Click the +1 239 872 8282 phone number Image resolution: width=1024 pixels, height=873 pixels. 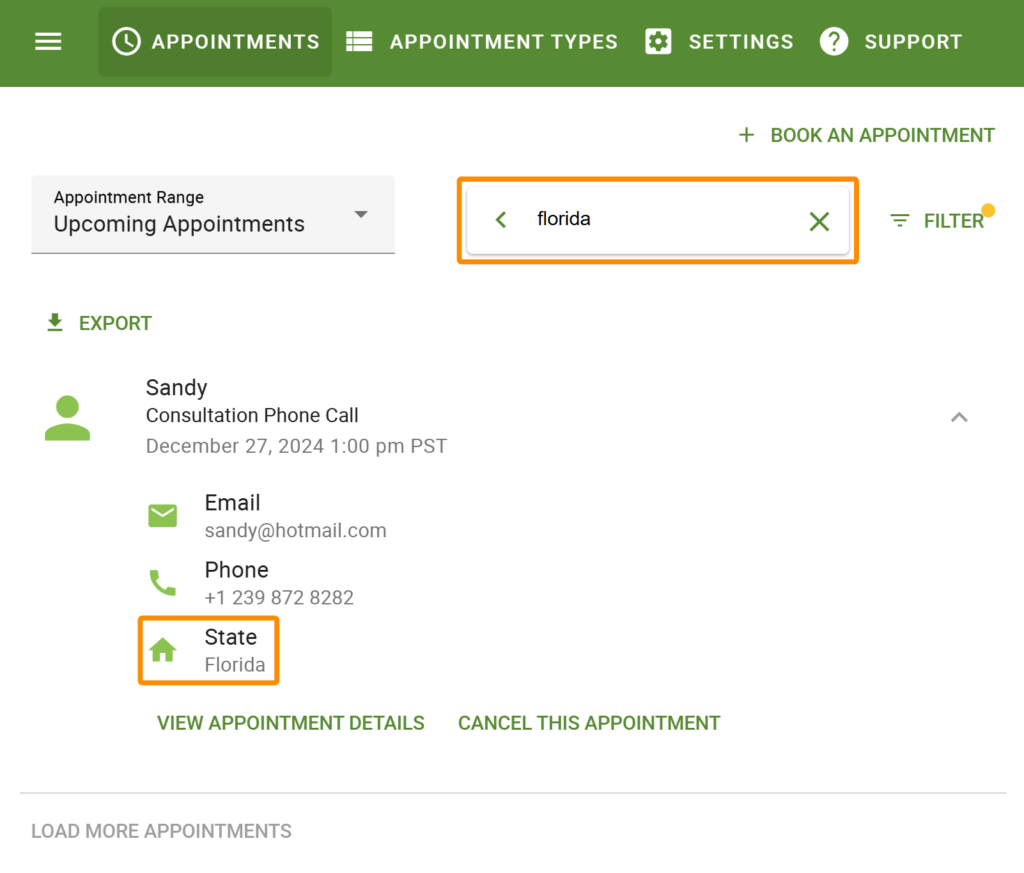pyautogui.click(x=279, y=597)
